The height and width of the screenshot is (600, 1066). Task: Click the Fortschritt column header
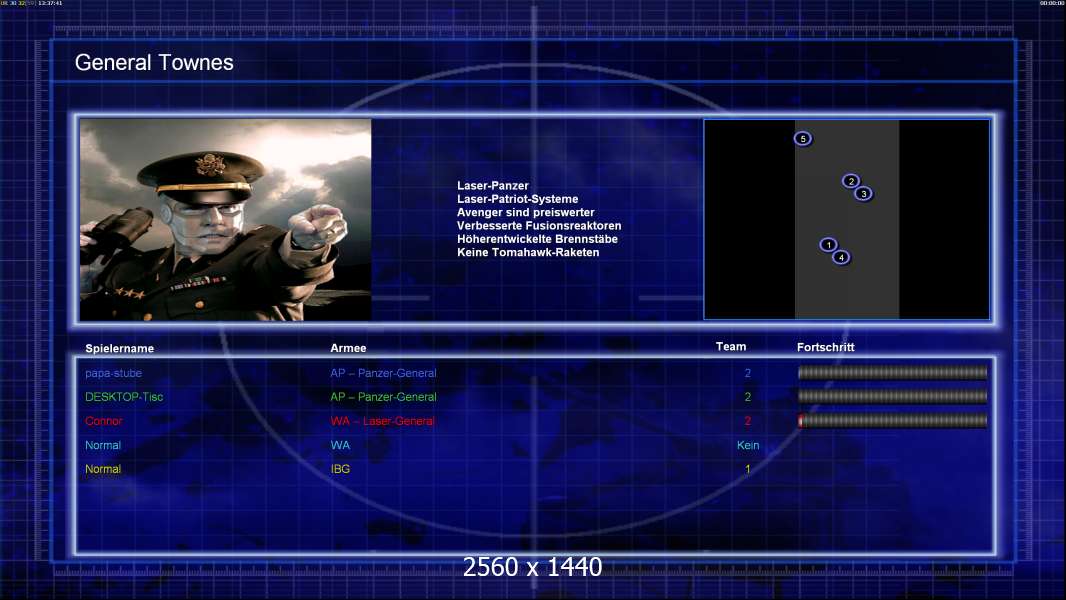click(825, 347)
